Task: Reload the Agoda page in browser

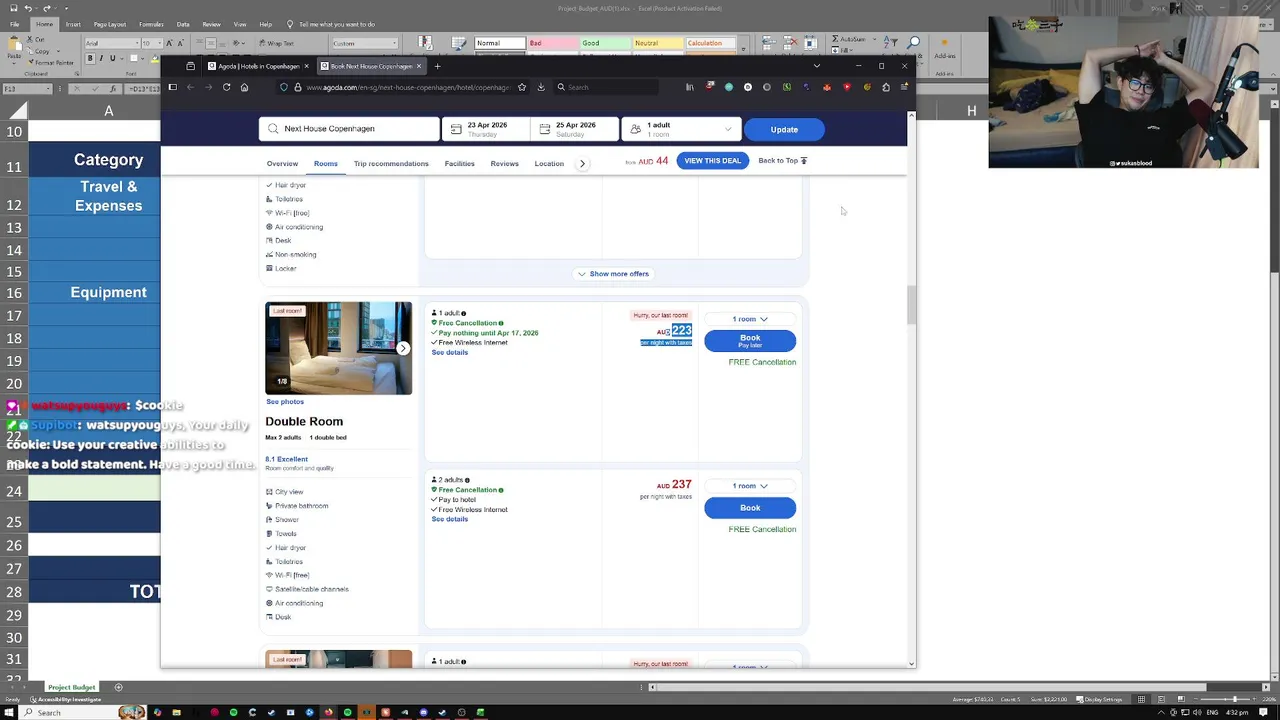Action: pos(226,87)
